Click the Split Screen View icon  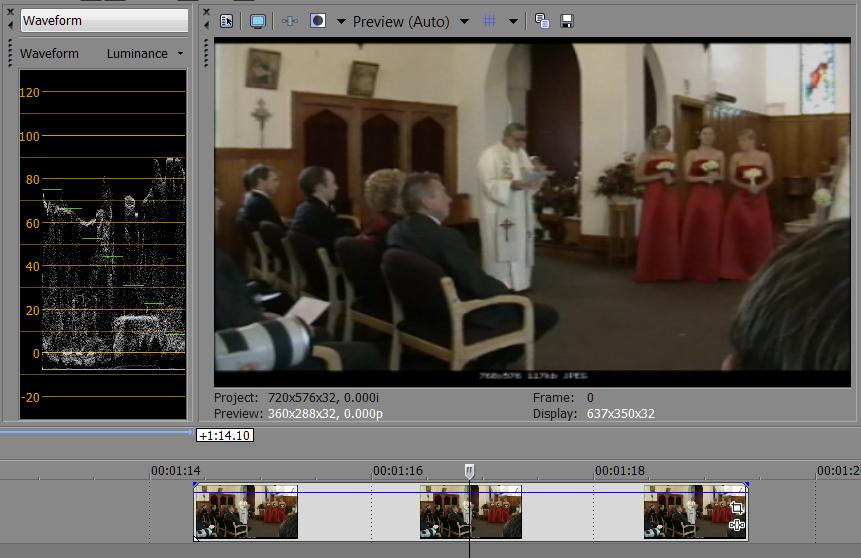pyautogui.click(x=318, y=21)
